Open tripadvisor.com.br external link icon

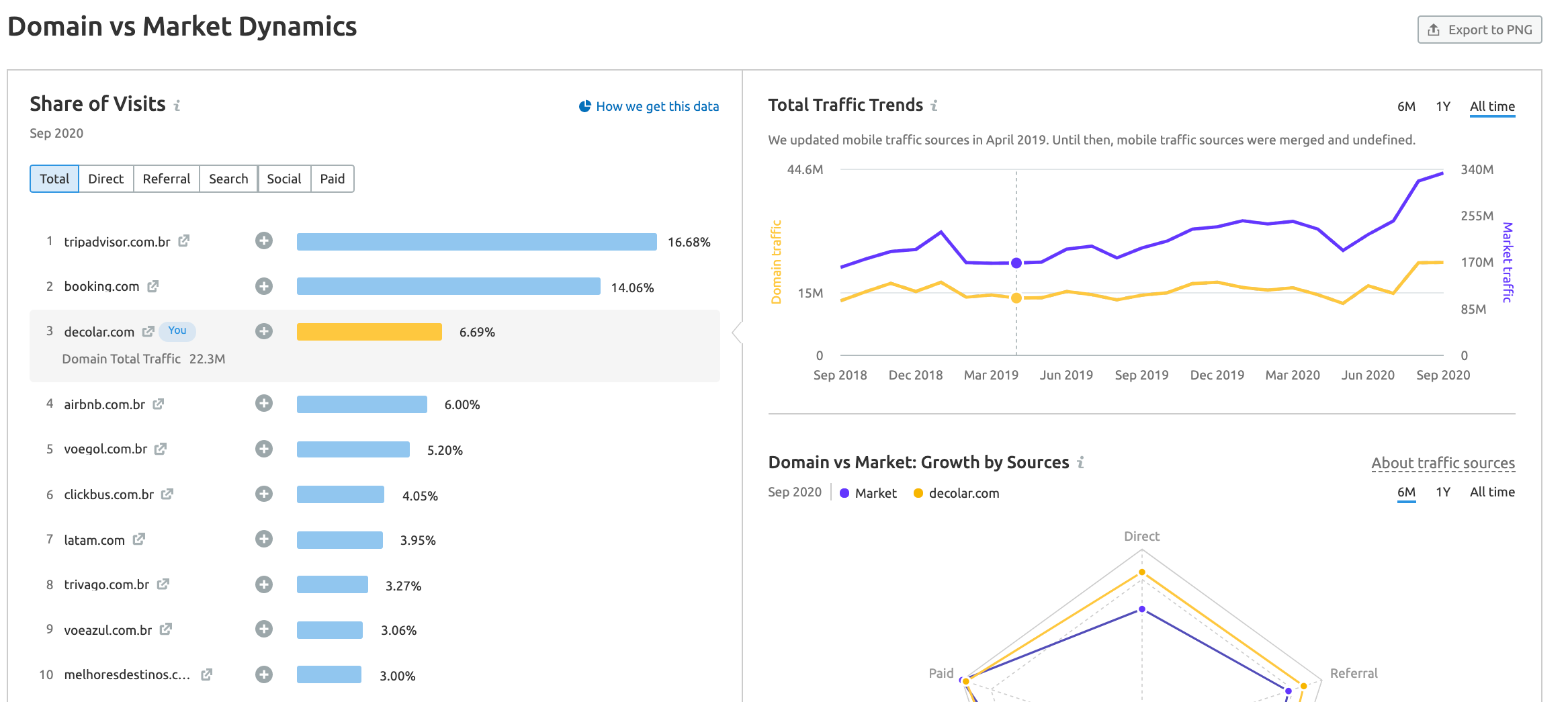click(x=183, y=240)
